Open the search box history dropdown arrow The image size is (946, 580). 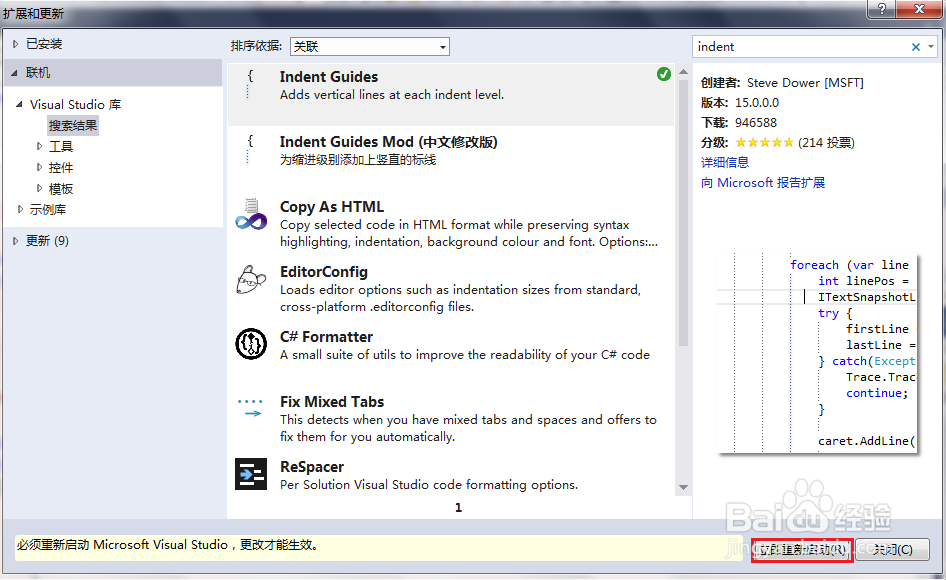pyautogui.click(x=931, y=47)
